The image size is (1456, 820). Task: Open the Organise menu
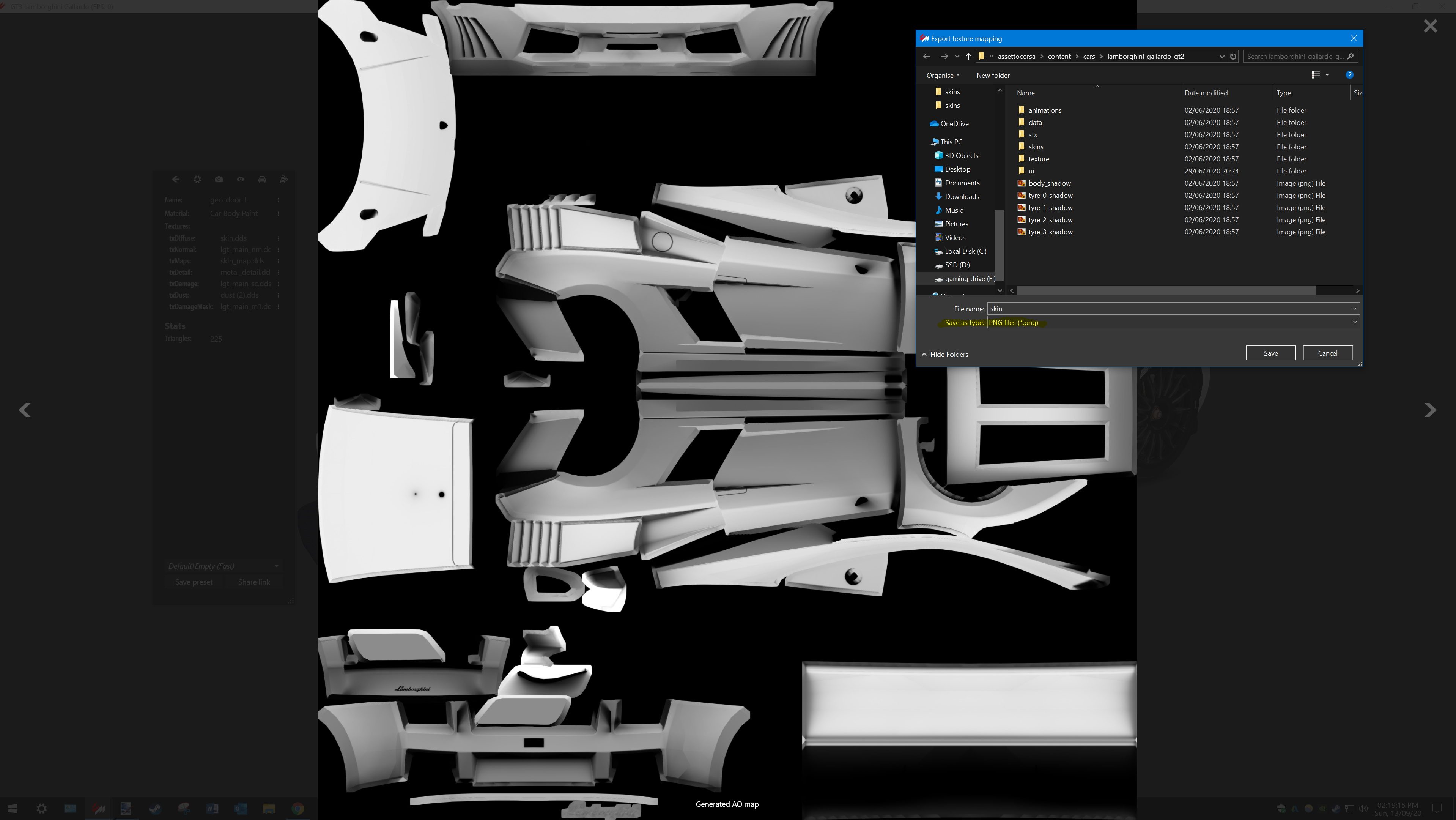[x=942, y=75]
